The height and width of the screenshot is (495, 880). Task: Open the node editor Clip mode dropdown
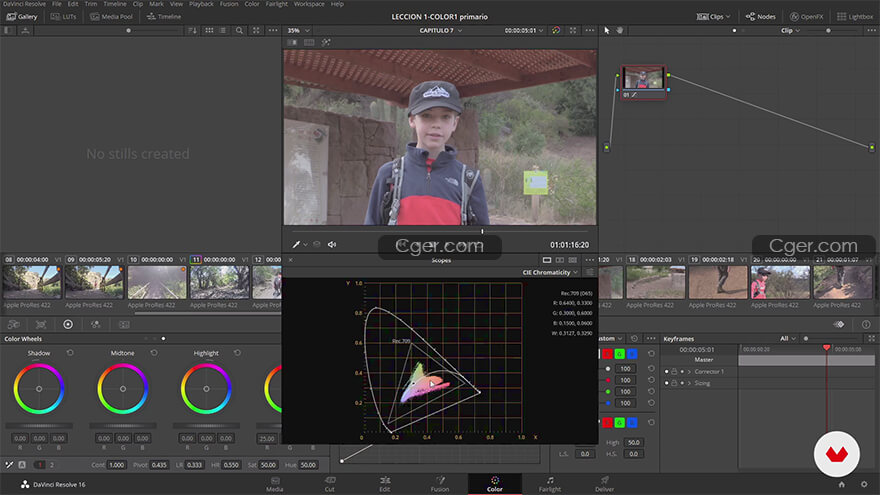point(789,30)
